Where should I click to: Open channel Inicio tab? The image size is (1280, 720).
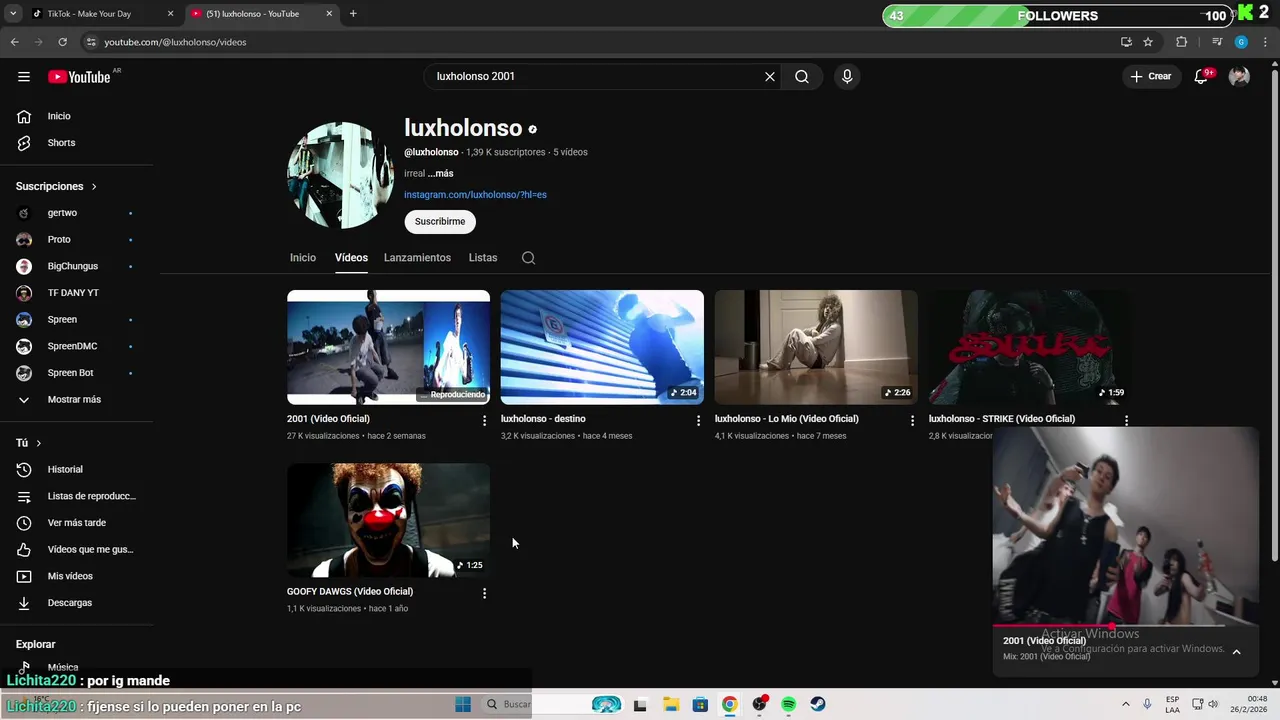click(x=303, y=258)
